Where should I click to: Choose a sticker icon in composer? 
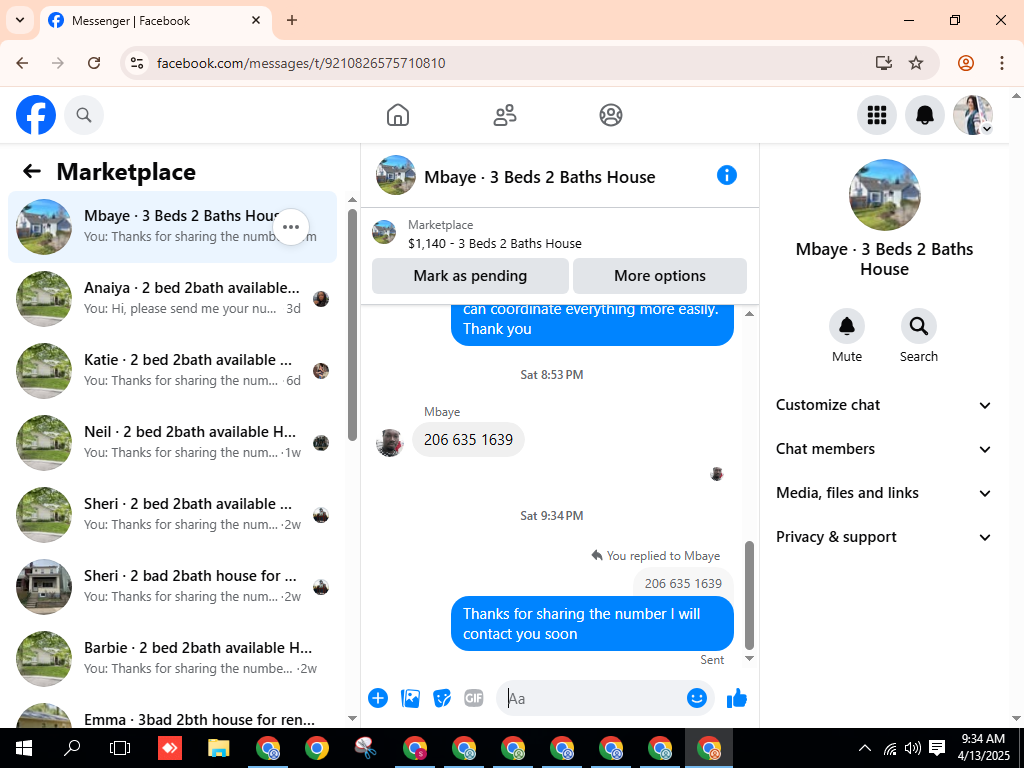point(442,698)
